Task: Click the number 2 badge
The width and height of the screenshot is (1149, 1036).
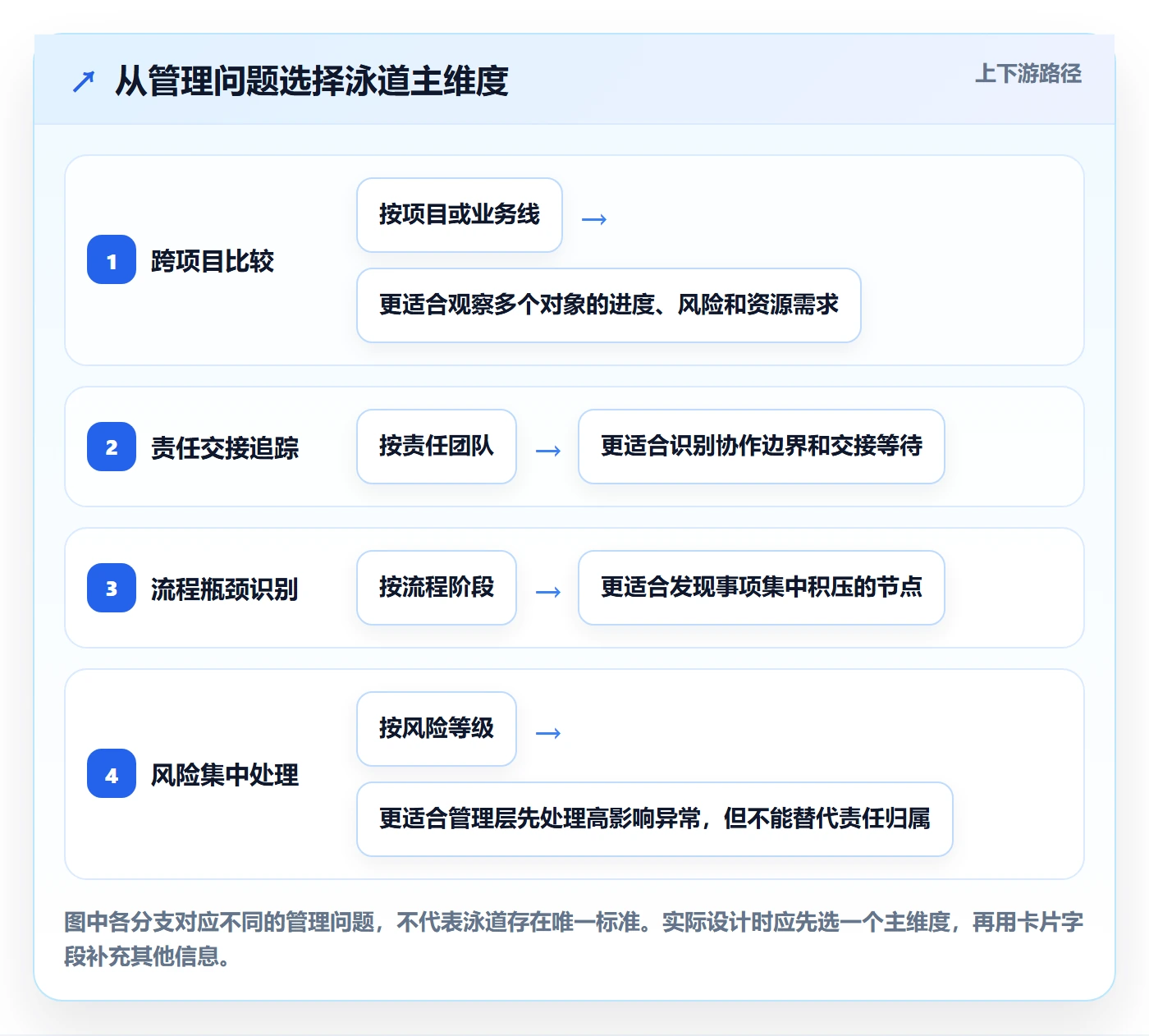Action: pos(112,447)
